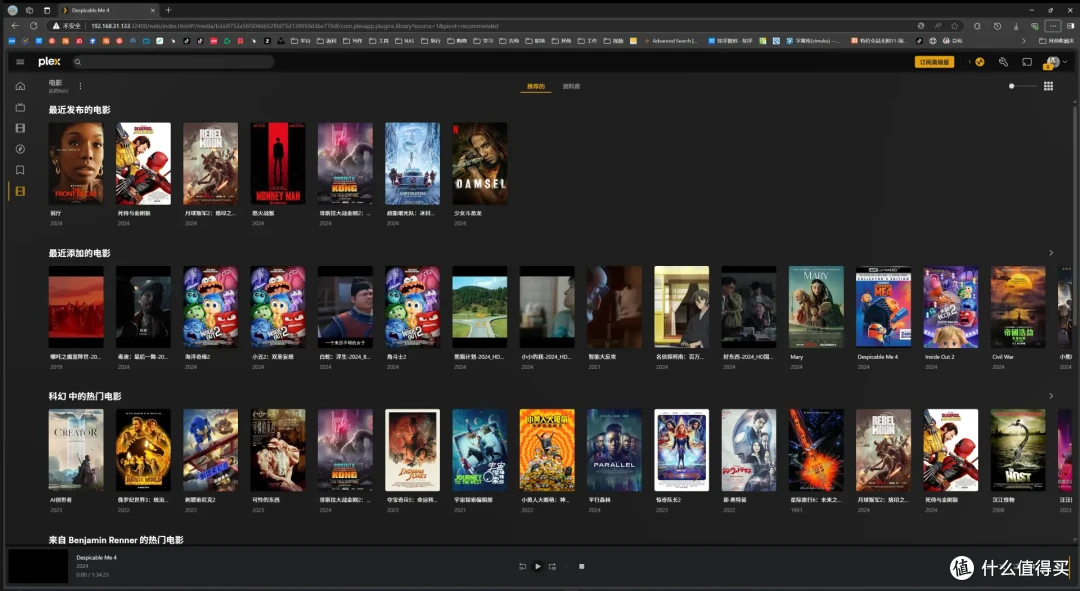1080x591 pixels.
Task: Go to Home in Plex sidebar
Action: (x=20, y=86)
